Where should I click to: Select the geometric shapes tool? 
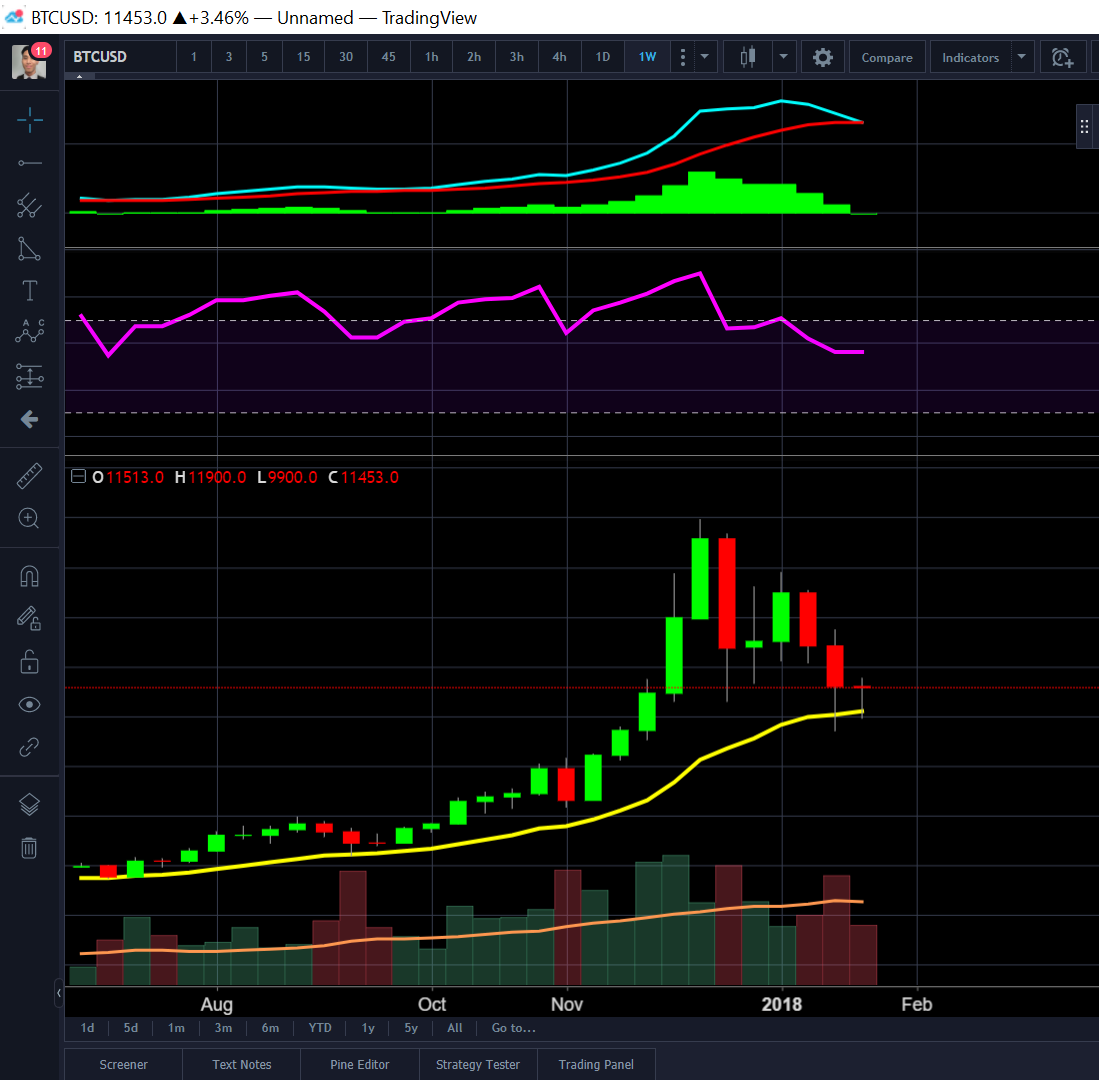(x=29, y=249)
